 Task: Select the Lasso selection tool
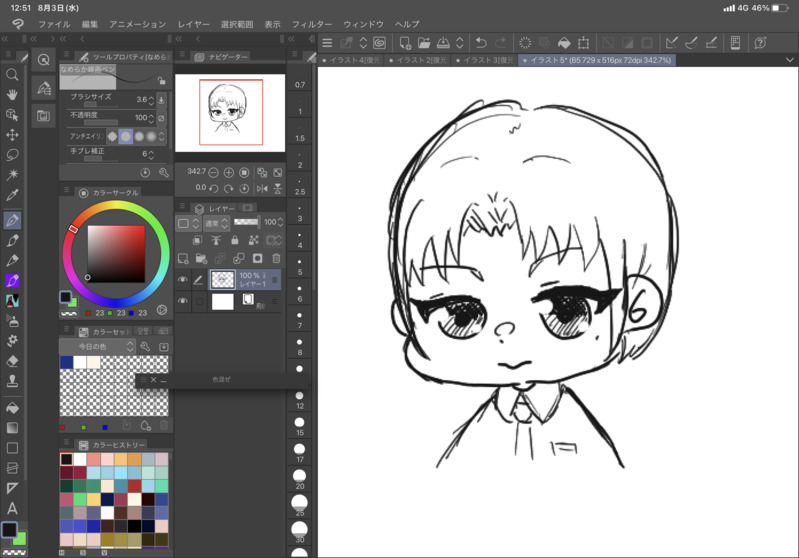click(x=12, y=155)
